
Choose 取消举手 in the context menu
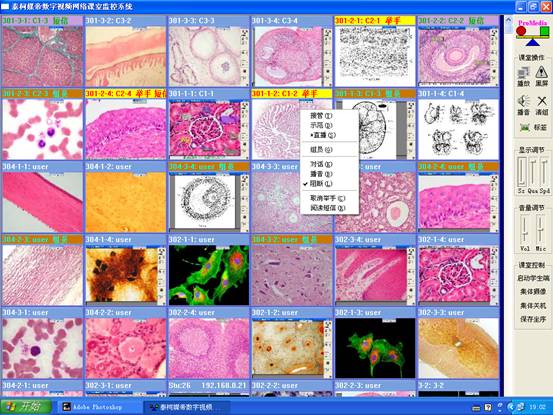(329, 198)
